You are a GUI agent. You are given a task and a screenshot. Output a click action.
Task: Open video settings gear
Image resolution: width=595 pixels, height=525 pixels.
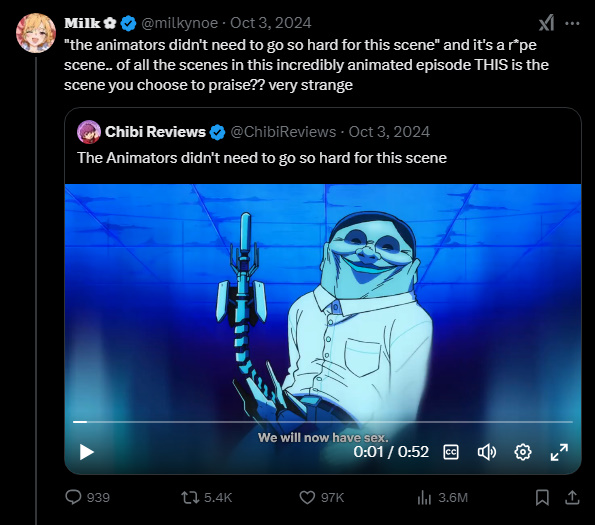coord(523,452)
